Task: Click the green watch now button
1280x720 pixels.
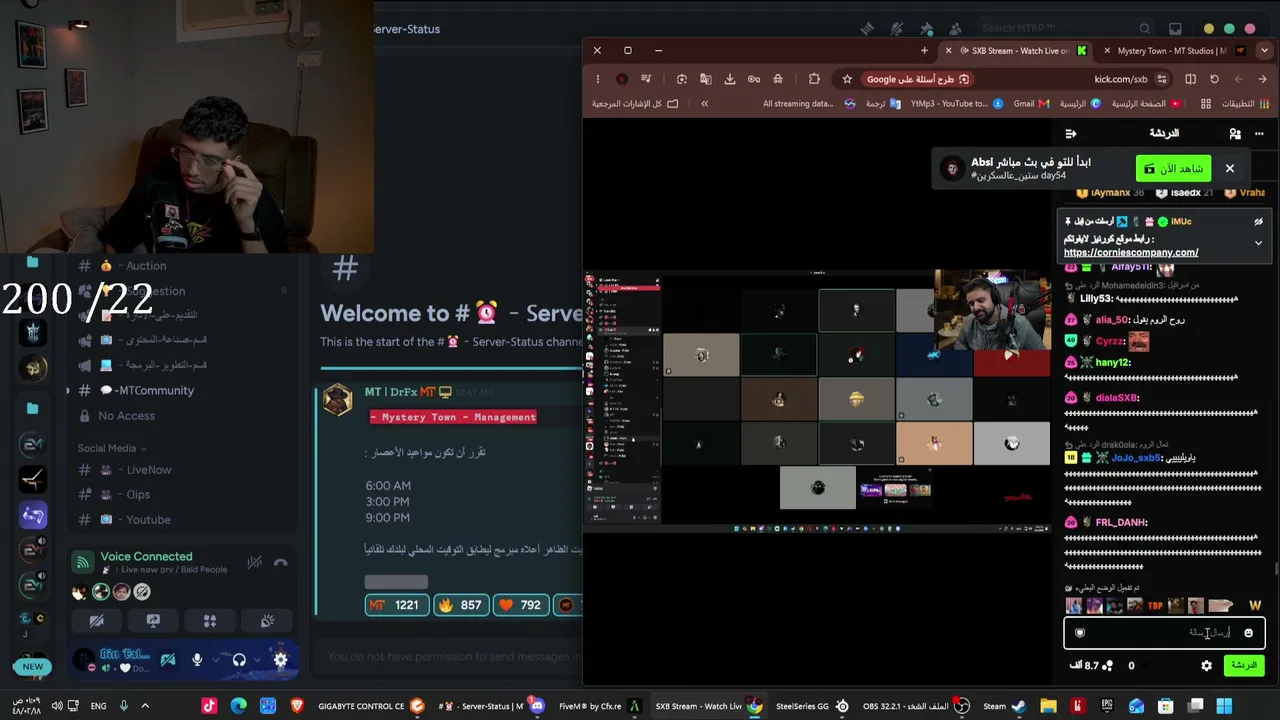Action: tap(1173, 168)
